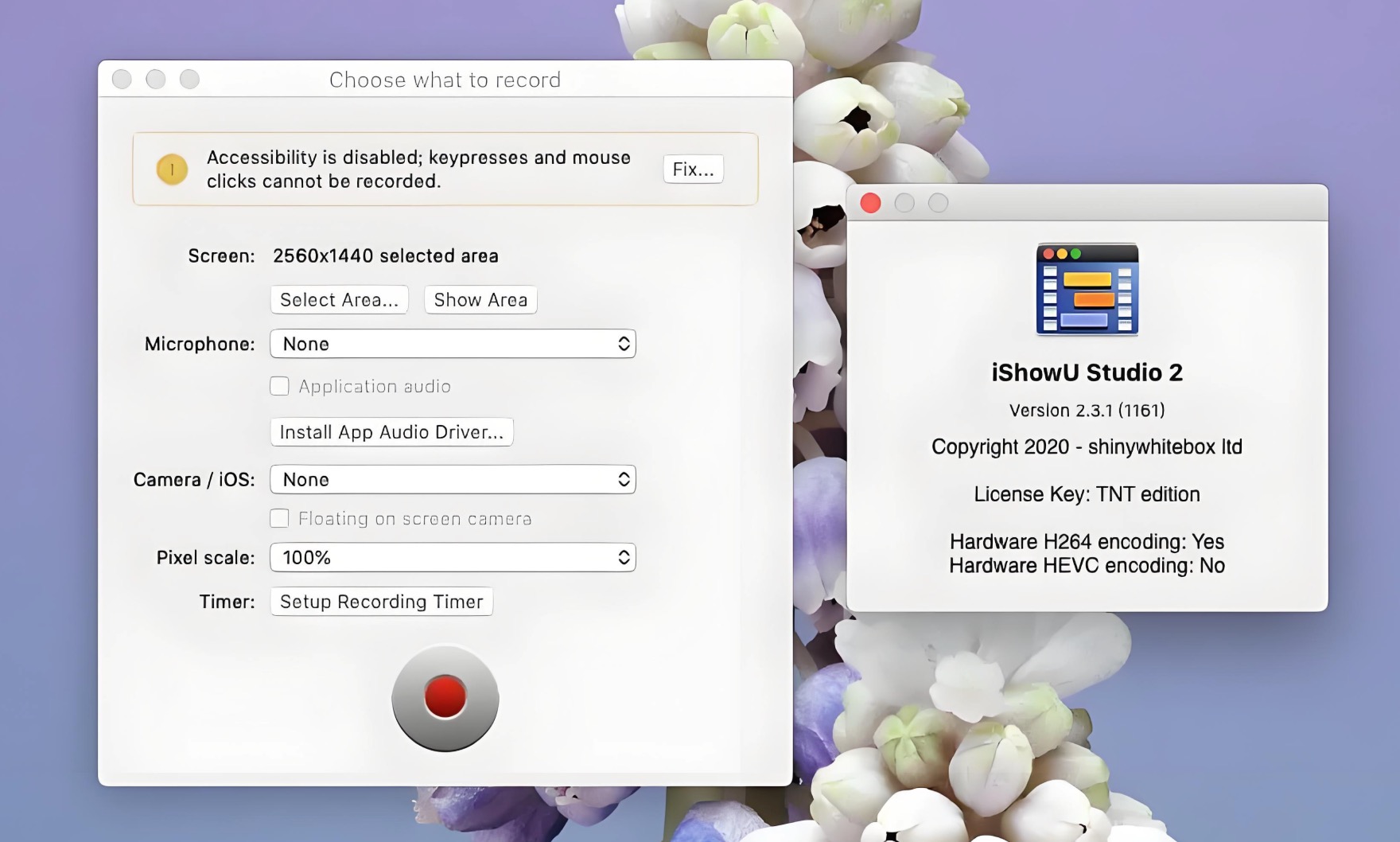1400x842 pixels.
Task: Click Fix... for the accessibility warning
Action: pos(694,169)
